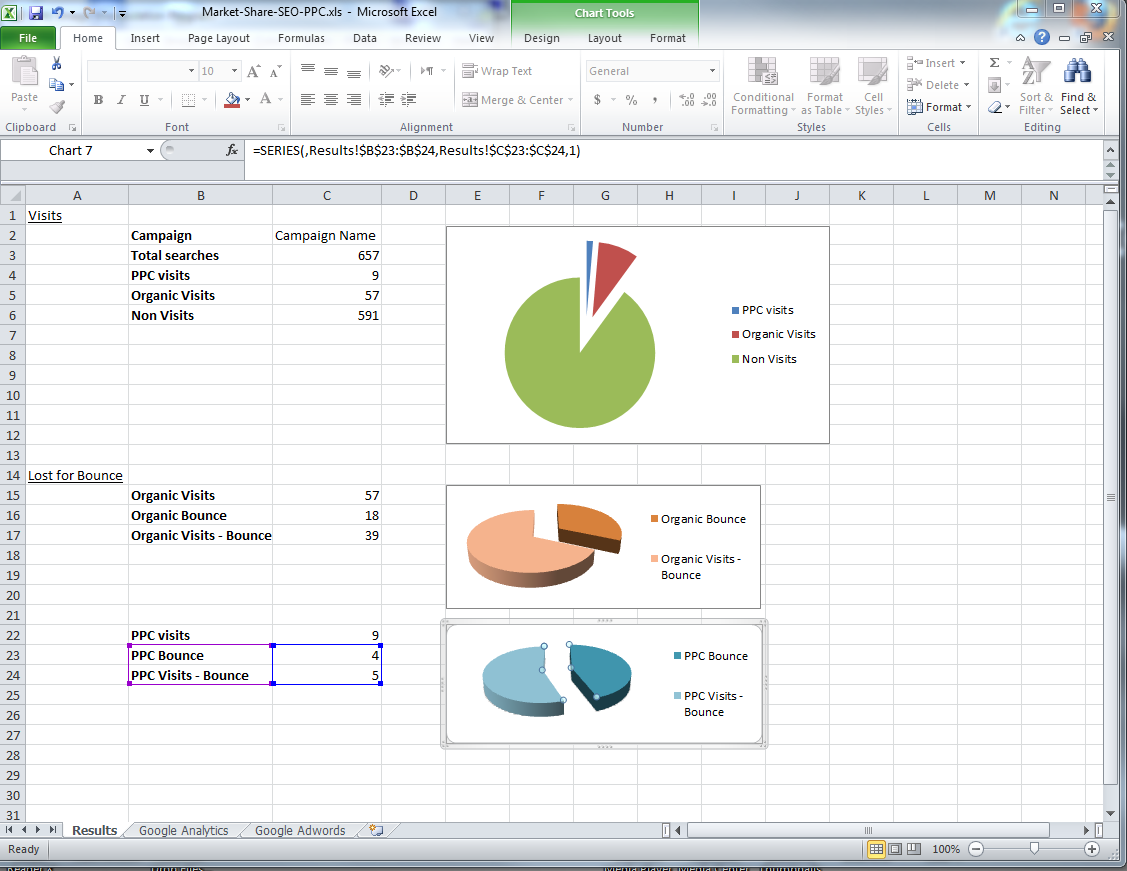Decrease font size with Shrink Font icon
The height and width of the screenshot is (871, 1127).
coord(275,71)
